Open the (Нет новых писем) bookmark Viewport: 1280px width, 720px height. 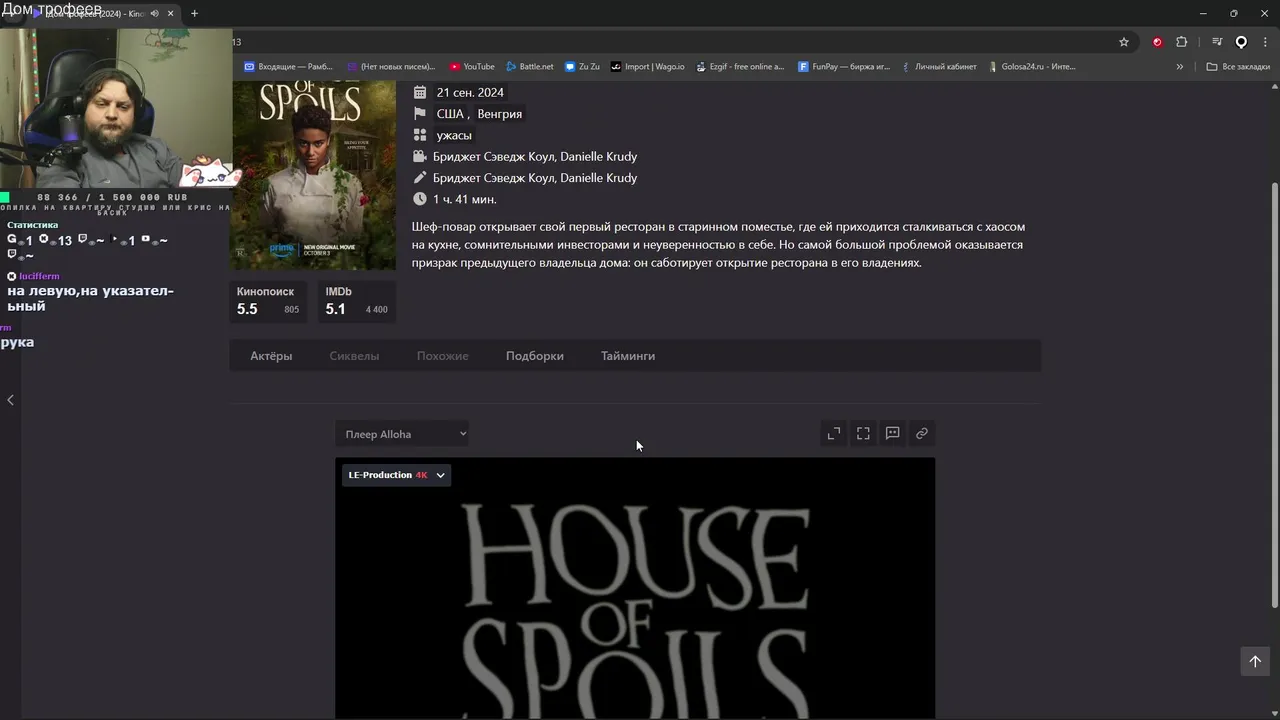tap(391, 67)
